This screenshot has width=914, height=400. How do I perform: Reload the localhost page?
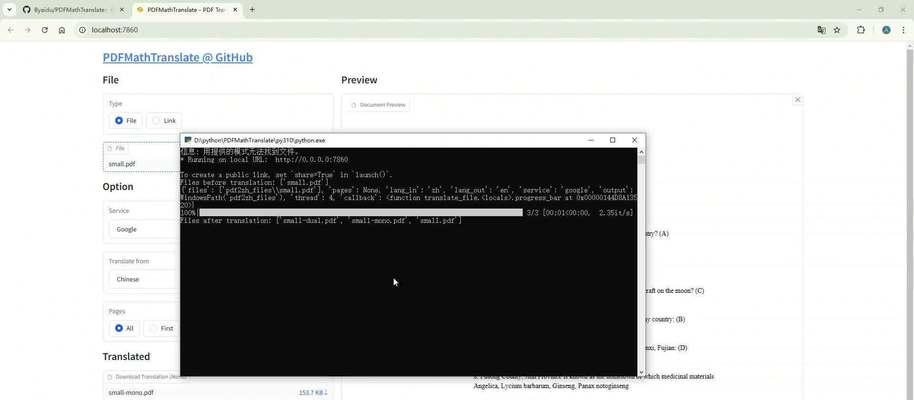(44, 30)
